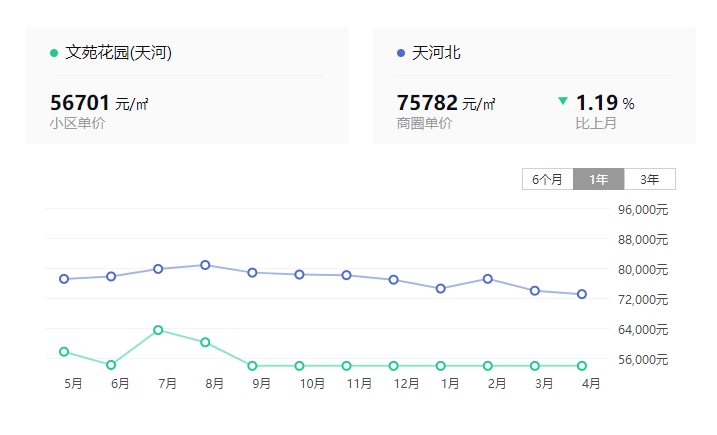Viewport: 717px width, 435px height.
Task: Click the 10月 x-axis label
Action: tap(312, 383)
